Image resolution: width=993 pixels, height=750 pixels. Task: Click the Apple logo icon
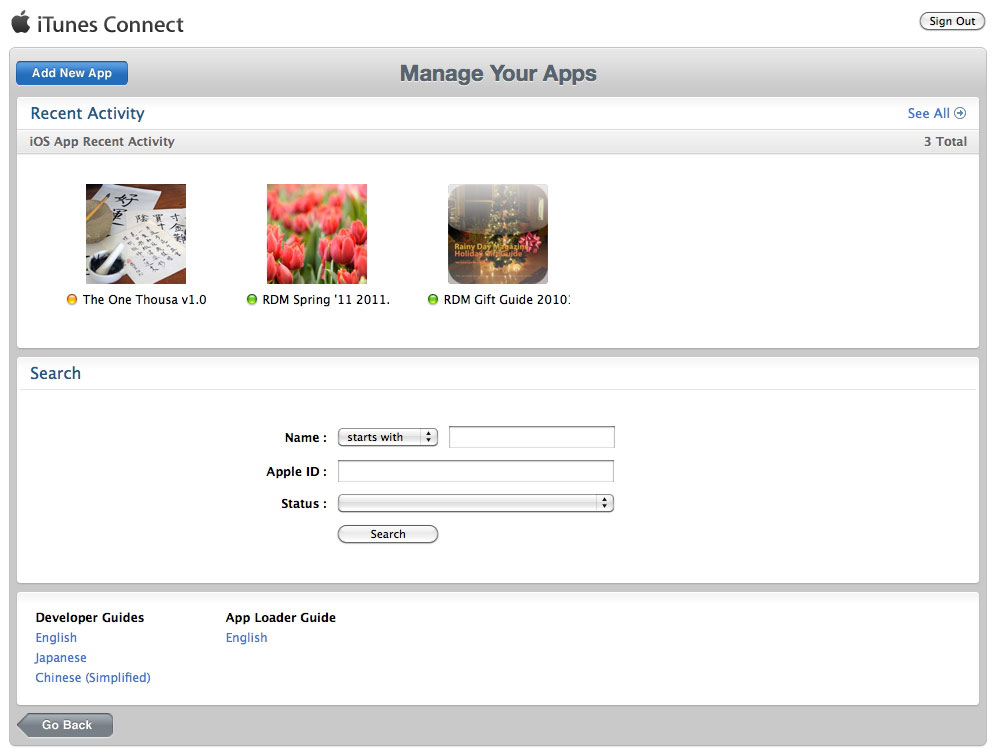click(21, 22)
